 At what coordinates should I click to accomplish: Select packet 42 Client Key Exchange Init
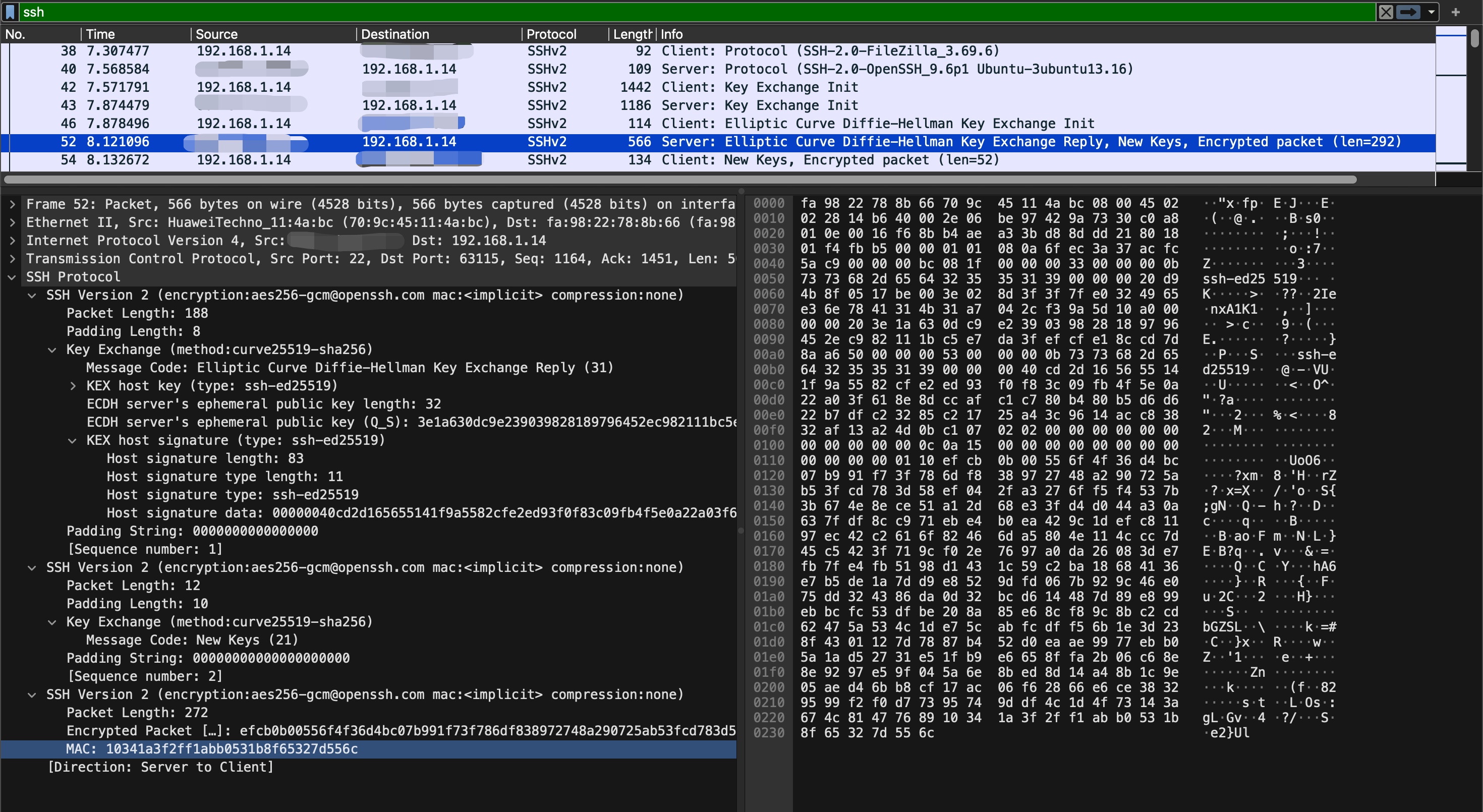pos(718,87)
